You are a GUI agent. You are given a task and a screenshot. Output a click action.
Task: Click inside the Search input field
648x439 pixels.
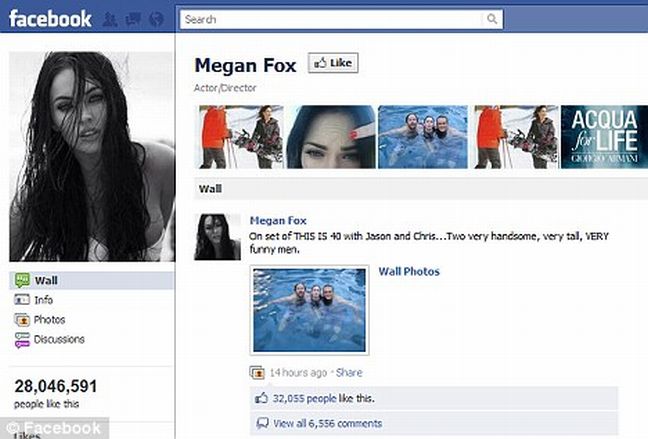330,19
